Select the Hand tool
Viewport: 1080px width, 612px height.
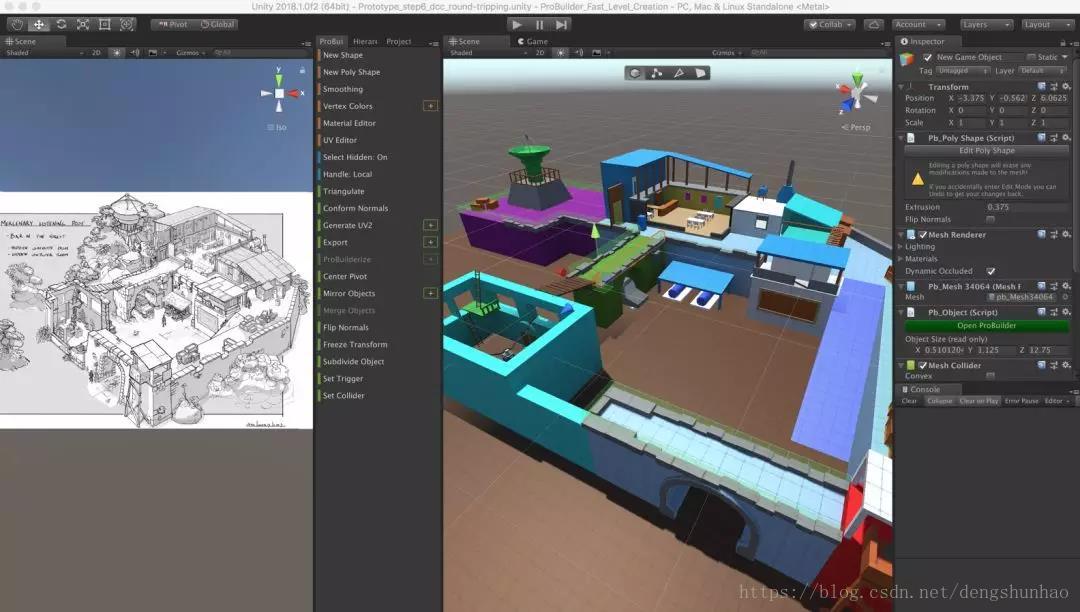coord(17,24)
